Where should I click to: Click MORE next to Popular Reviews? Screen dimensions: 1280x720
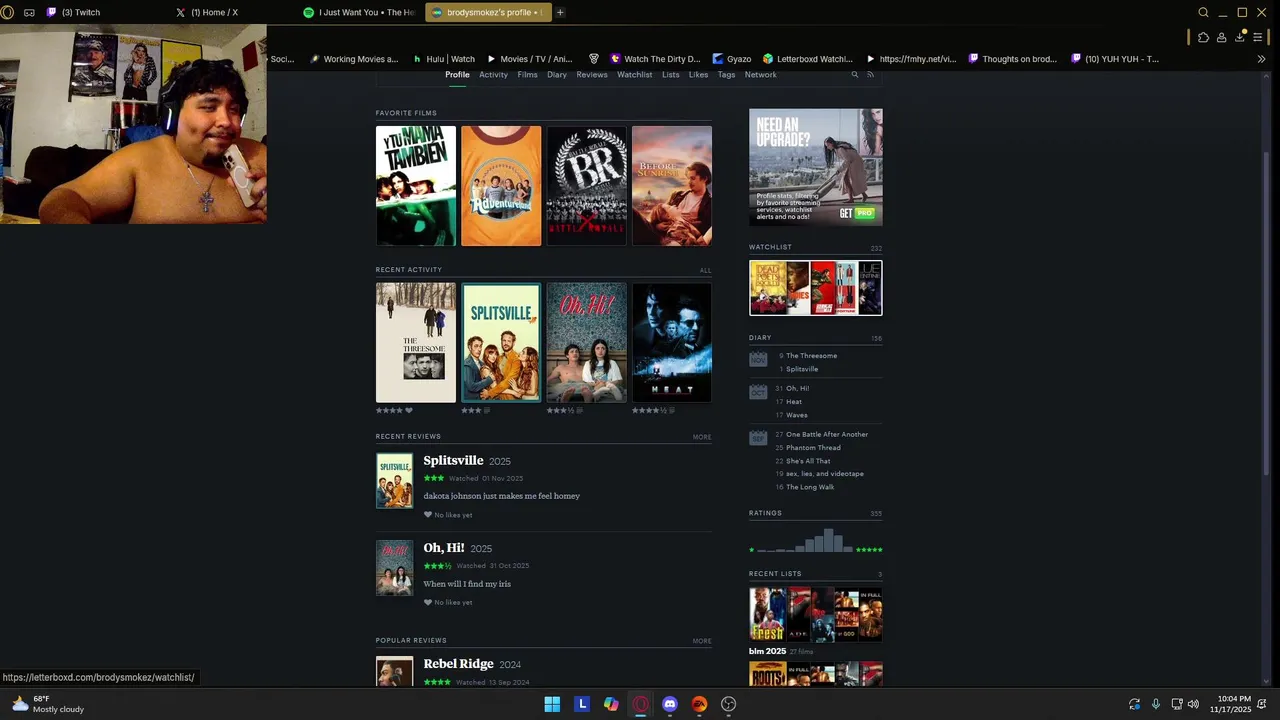click(702, 641)
